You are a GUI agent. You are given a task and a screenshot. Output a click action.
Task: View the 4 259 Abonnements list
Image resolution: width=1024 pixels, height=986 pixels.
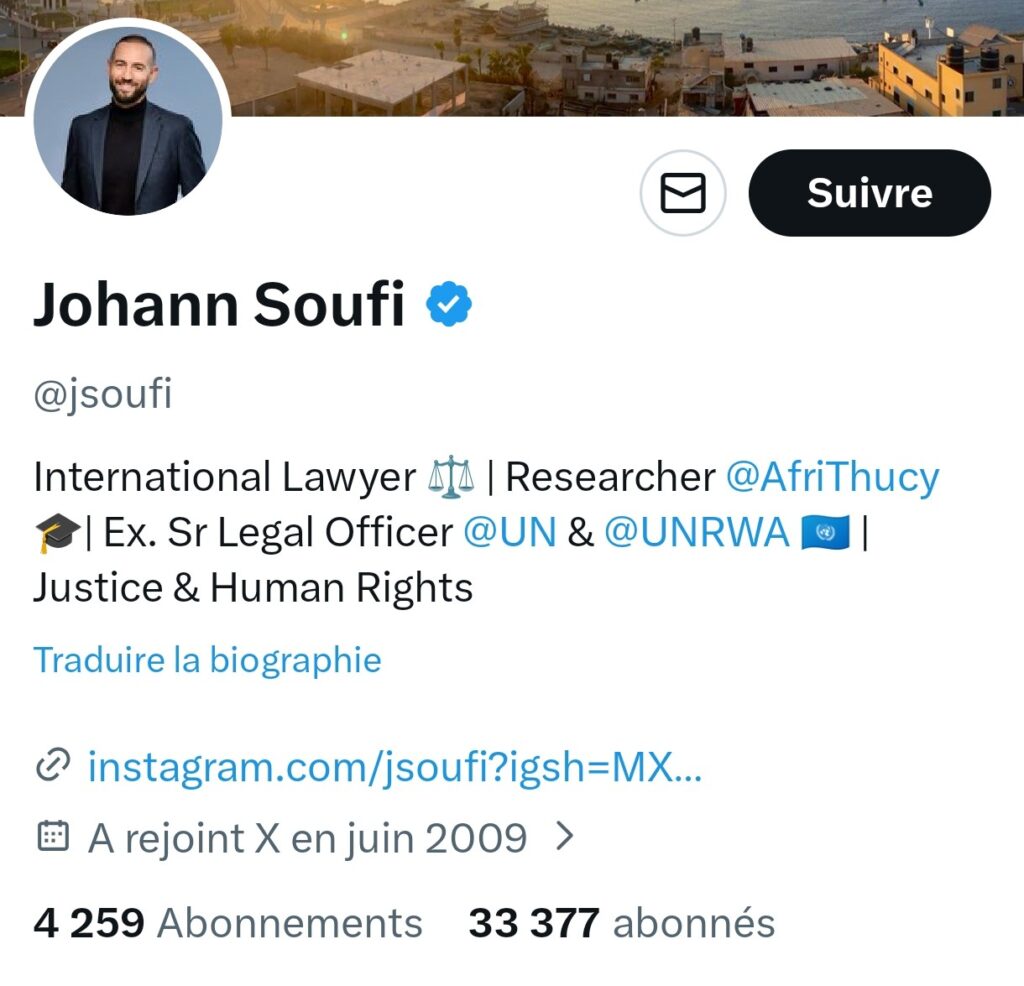pos(228,923)
